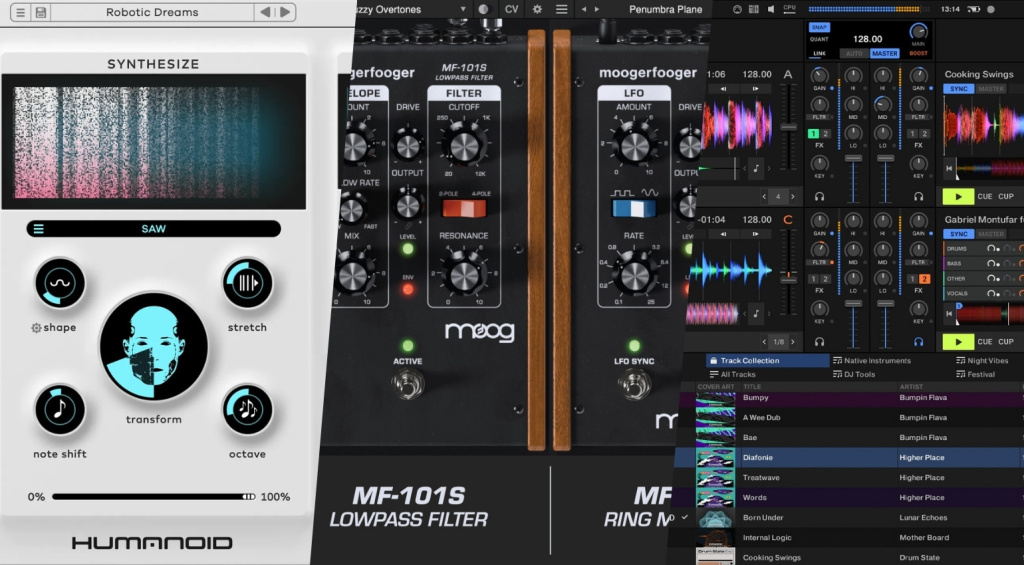The height and width of the screenshot is (565, 1024).
Task: Toggle QUANT in Traktor master panel
Action: tap(819, 39)
